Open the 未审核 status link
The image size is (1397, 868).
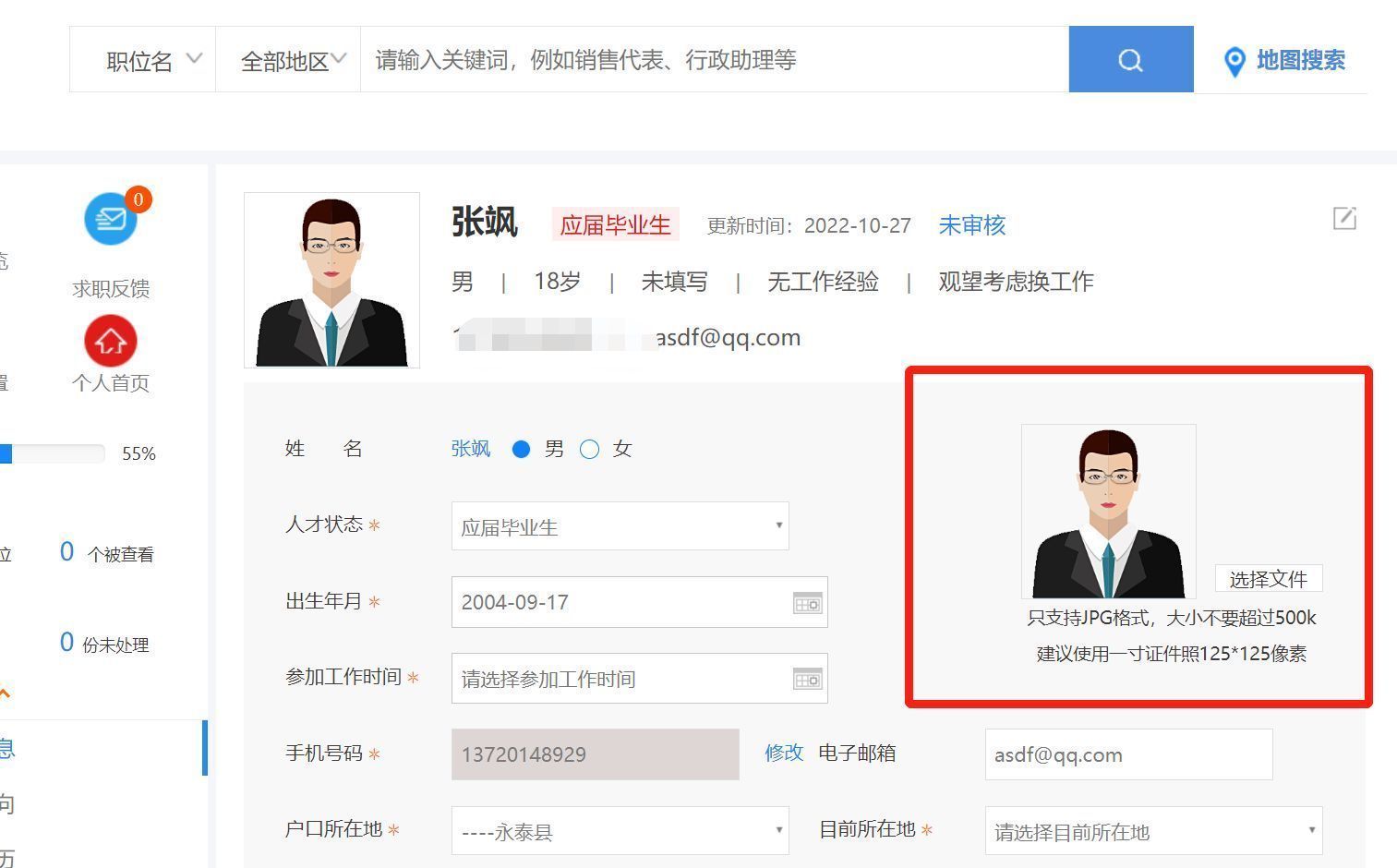(970, 225)
